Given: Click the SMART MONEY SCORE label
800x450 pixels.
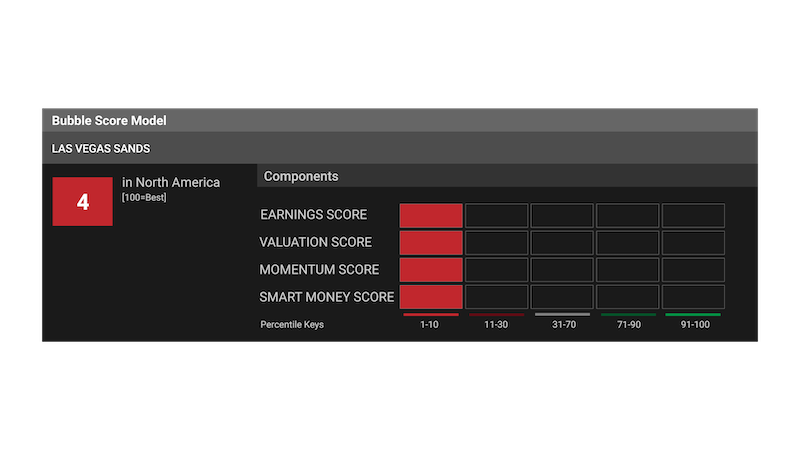Looking at the screenshot, I should click(x=327, y=297).
